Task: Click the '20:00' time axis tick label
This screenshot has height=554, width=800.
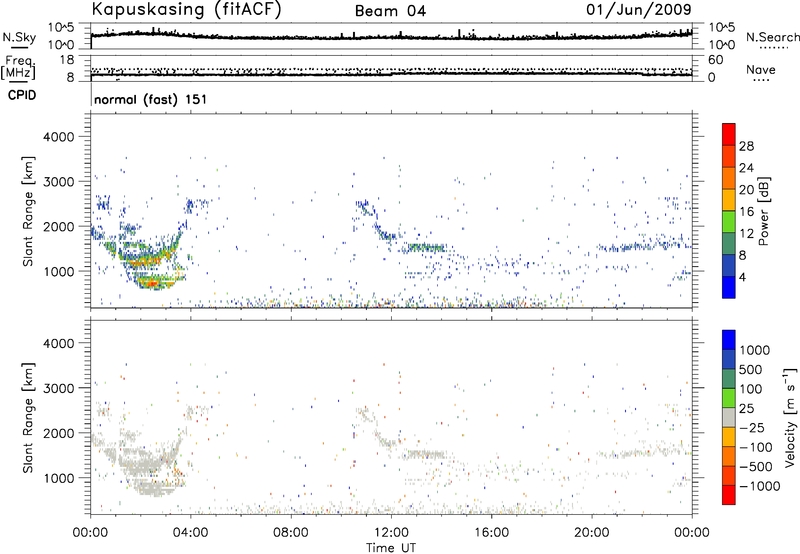Action: pyautogui.click(x=592, y=533)
